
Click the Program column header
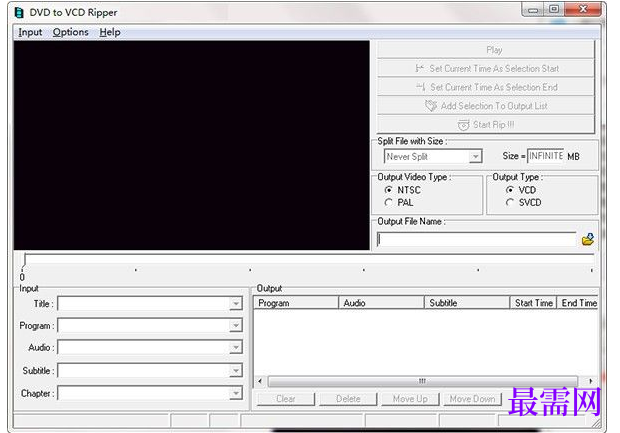point(296,303)
